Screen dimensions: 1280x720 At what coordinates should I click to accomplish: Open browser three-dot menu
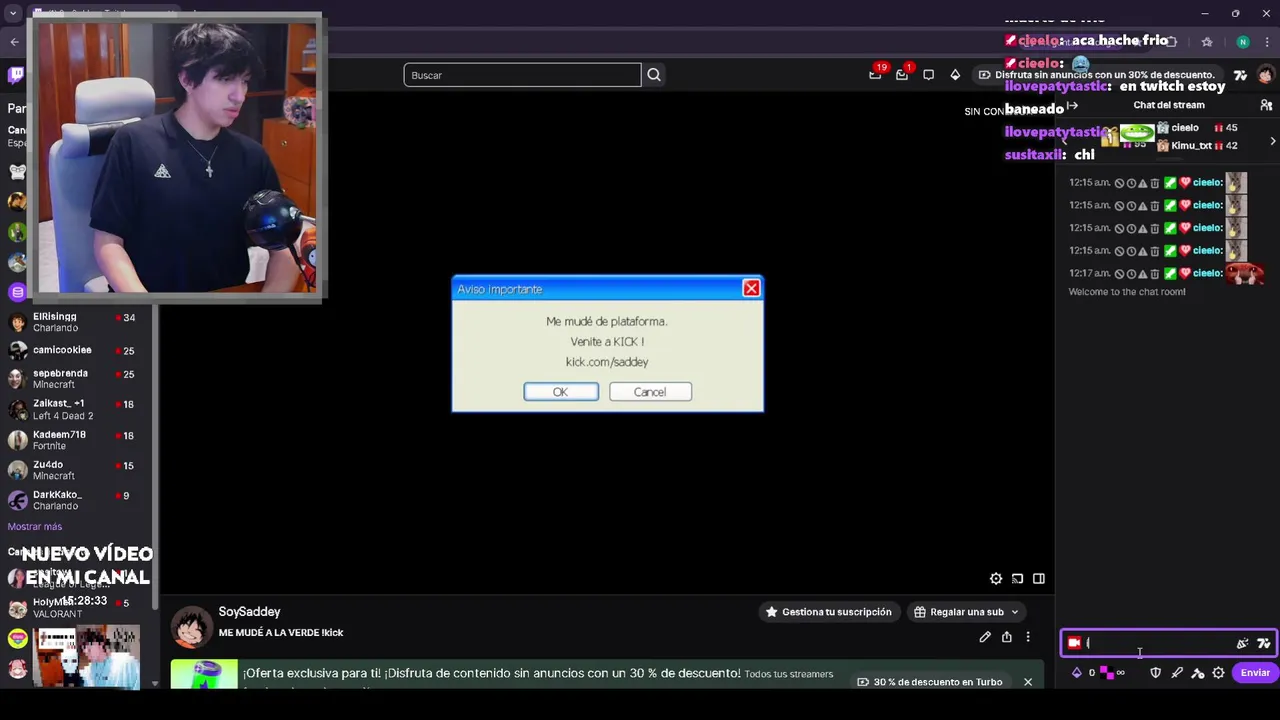(1267, 42)
